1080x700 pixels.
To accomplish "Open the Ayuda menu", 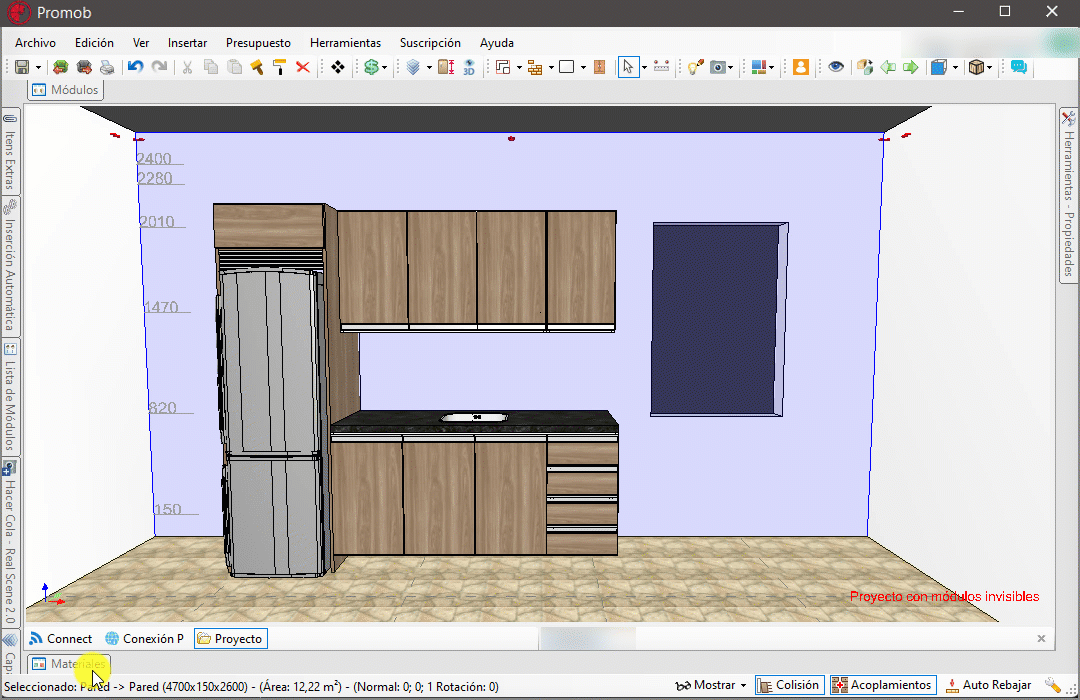I will tap(497, 43).
